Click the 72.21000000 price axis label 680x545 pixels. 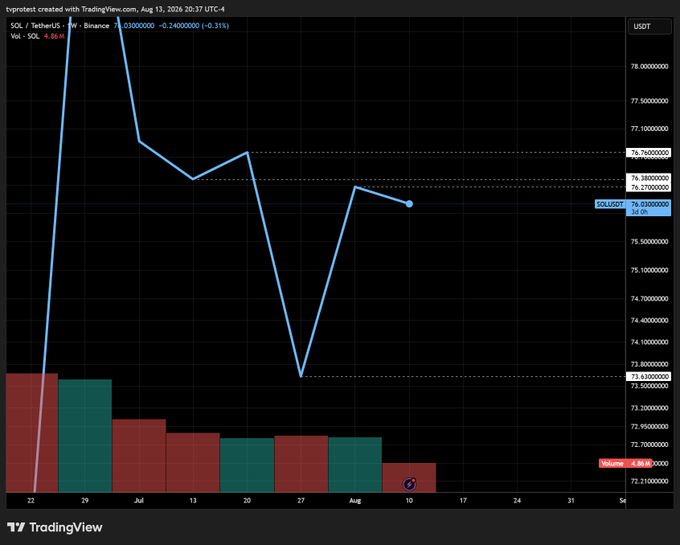pos(649,481)
